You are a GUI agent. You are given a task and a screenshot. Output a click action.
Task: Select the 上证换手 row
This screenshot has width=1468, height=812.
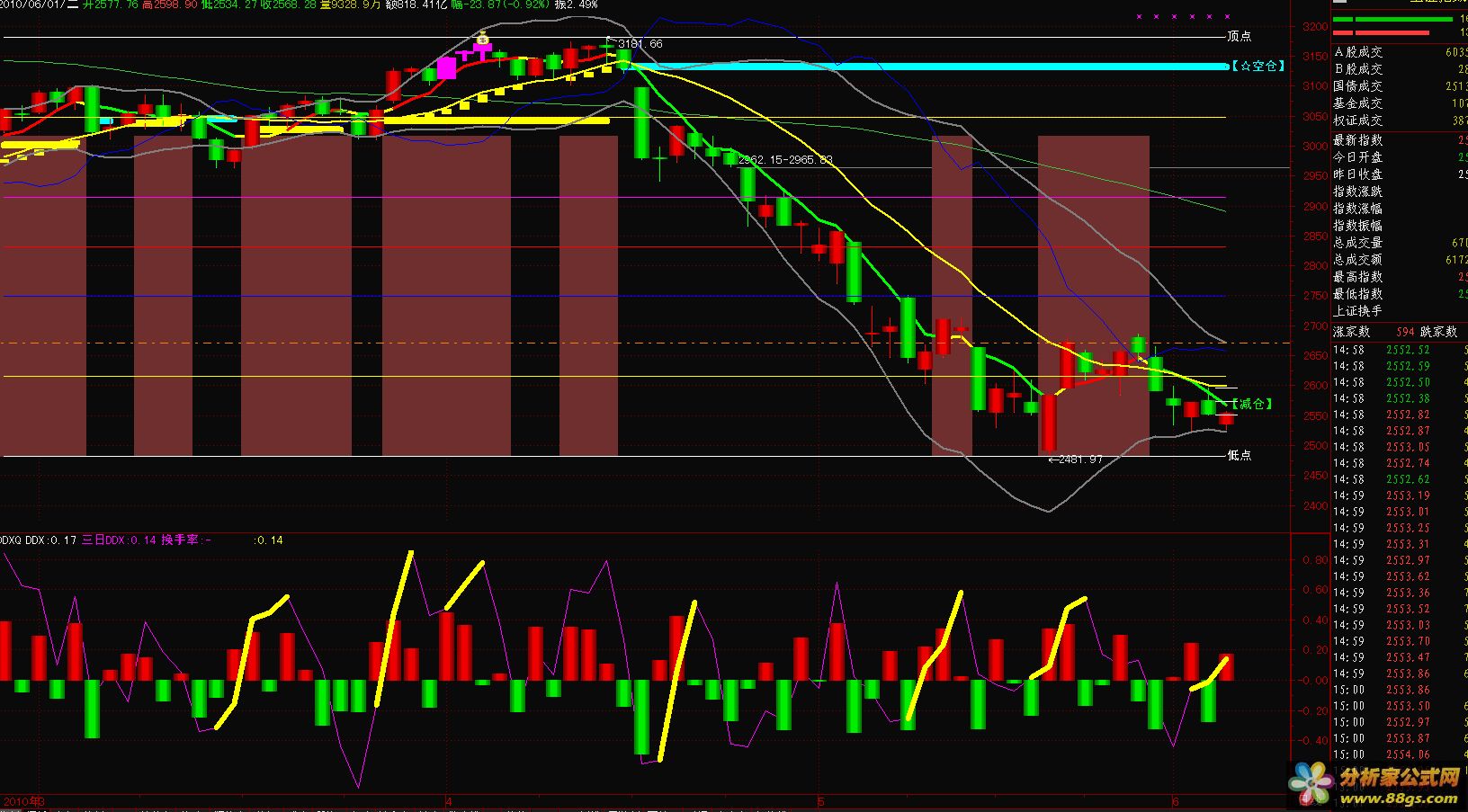point(1400,311)
